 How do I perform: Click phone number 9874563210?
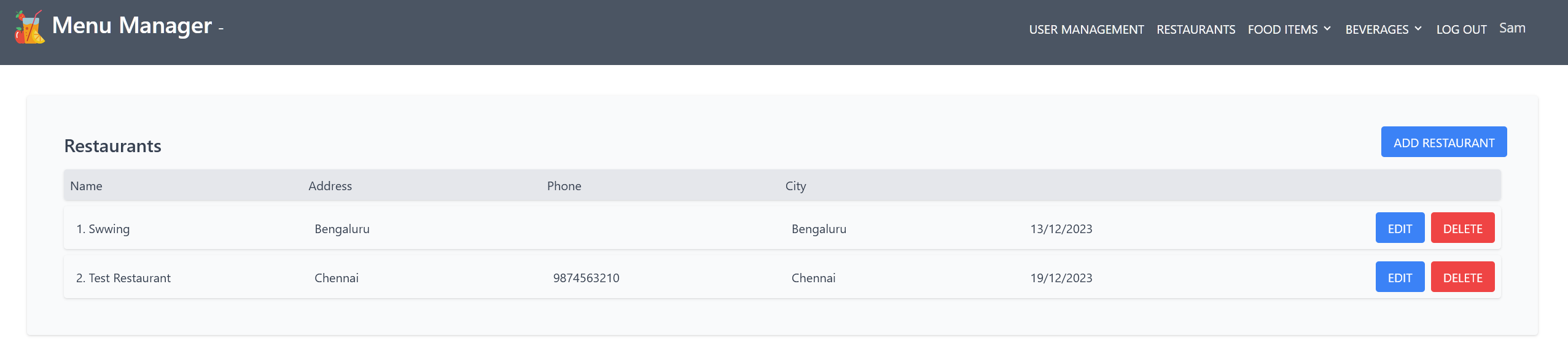click(586, 278)
